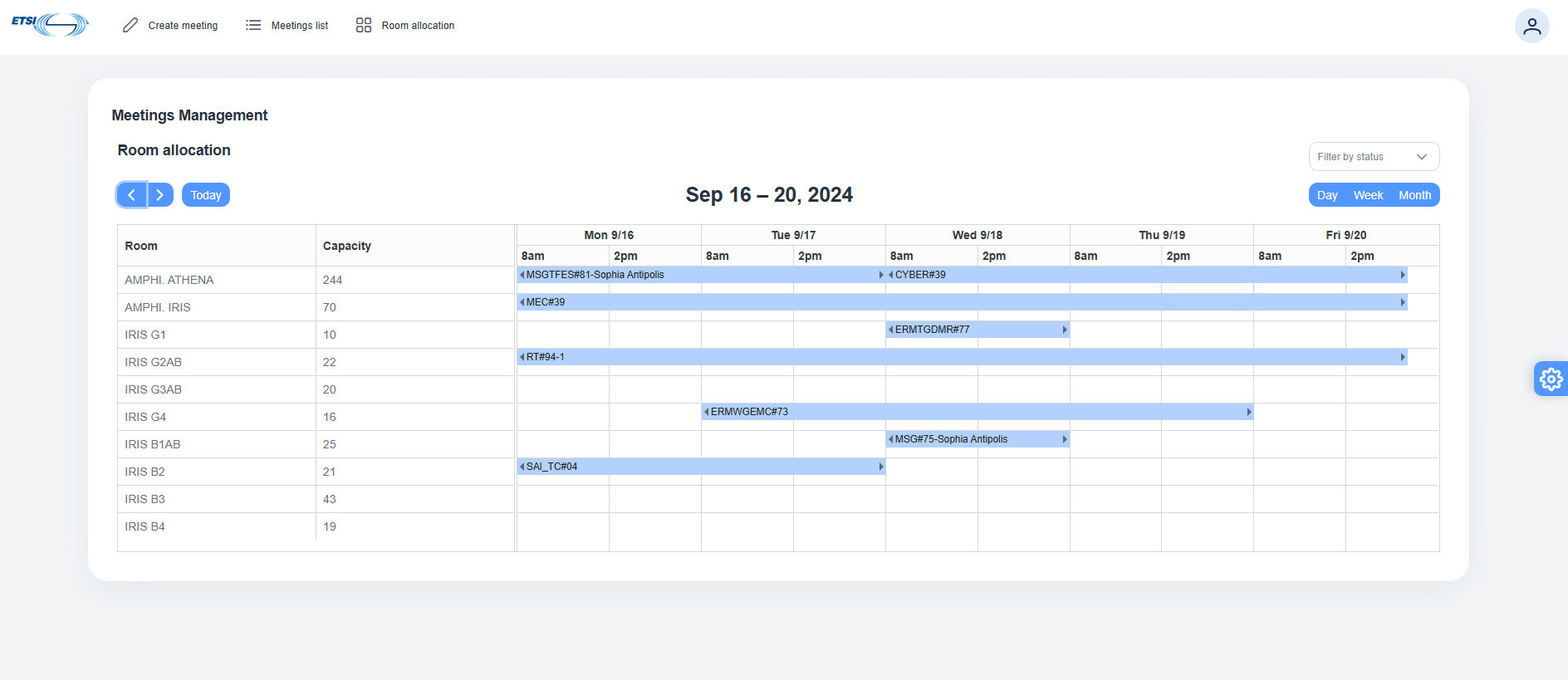Click capacity value 70
Image resolution: width=1568 pixels, height=680 pixels.
(x=330, y=307)
